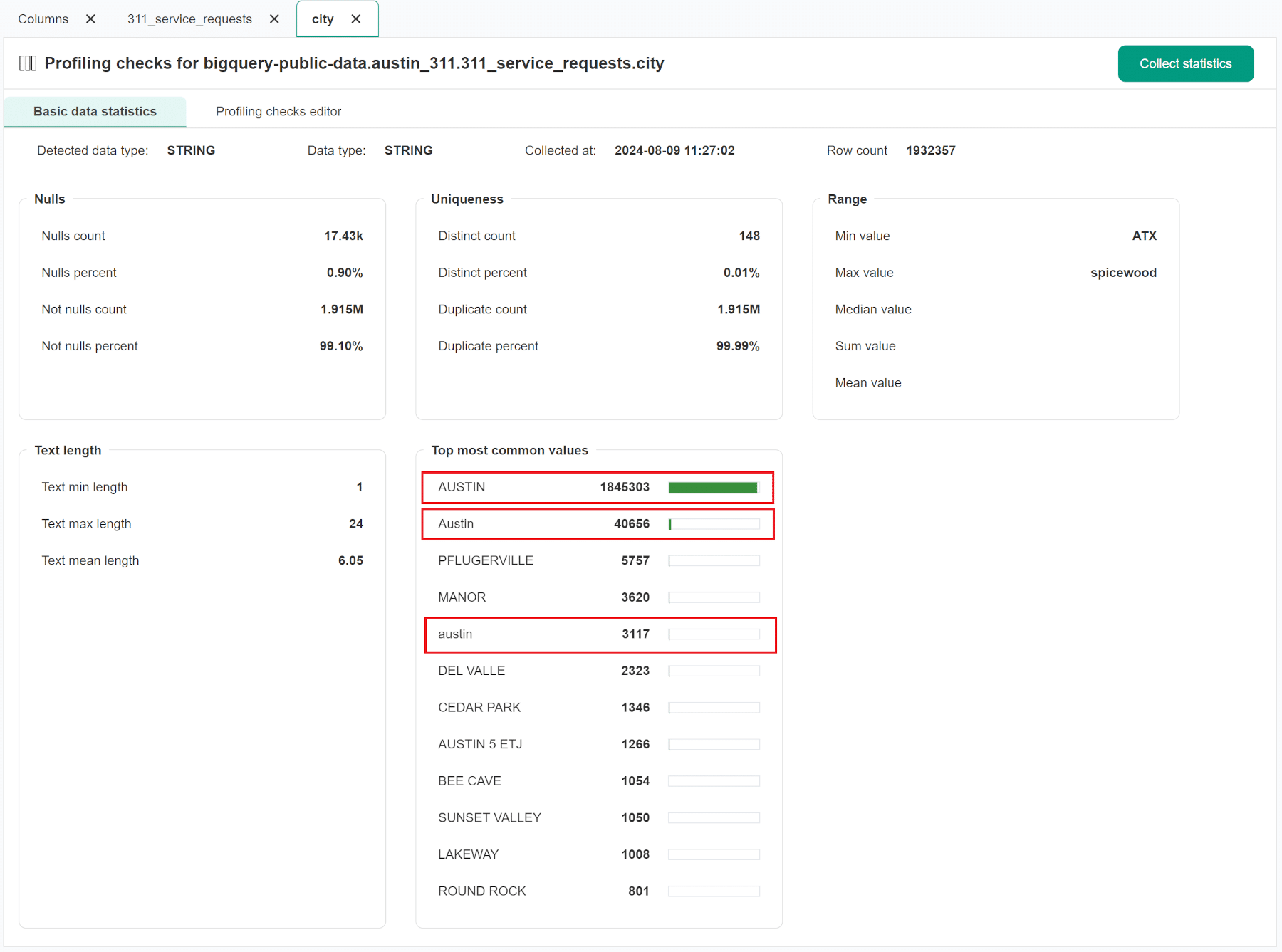
Task: Click the Collect statistics button
Action: 1186,63
